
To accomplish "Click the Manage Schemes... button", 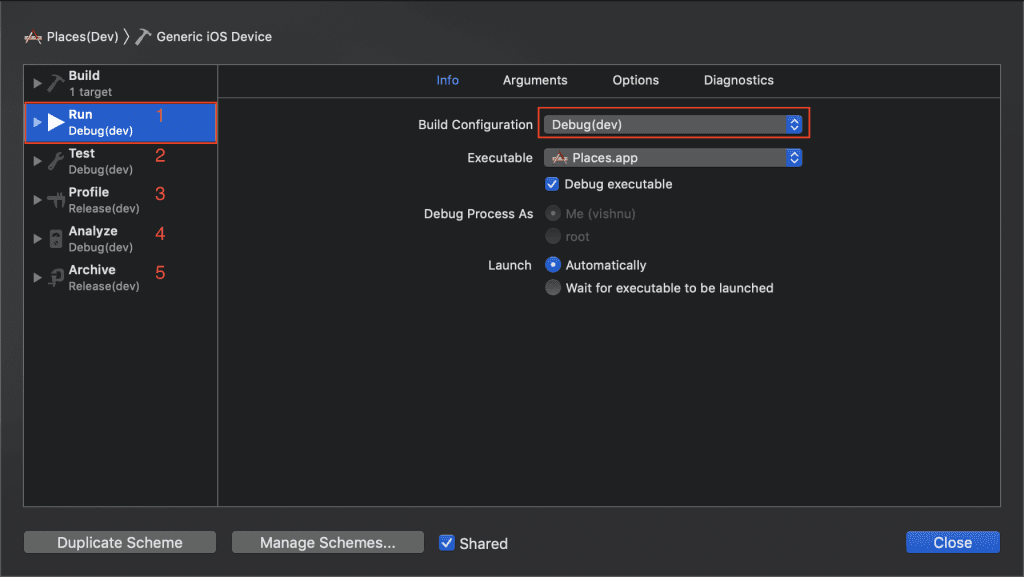I will coord(328,542).
